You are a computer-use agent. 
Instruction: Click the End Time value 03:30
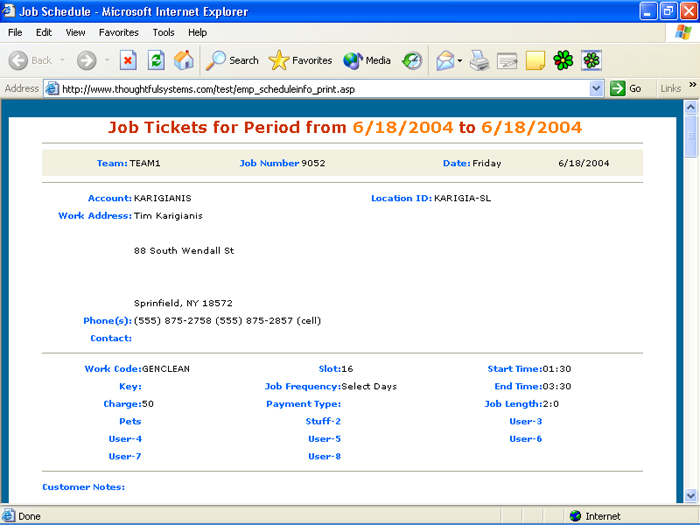[557, 386]
